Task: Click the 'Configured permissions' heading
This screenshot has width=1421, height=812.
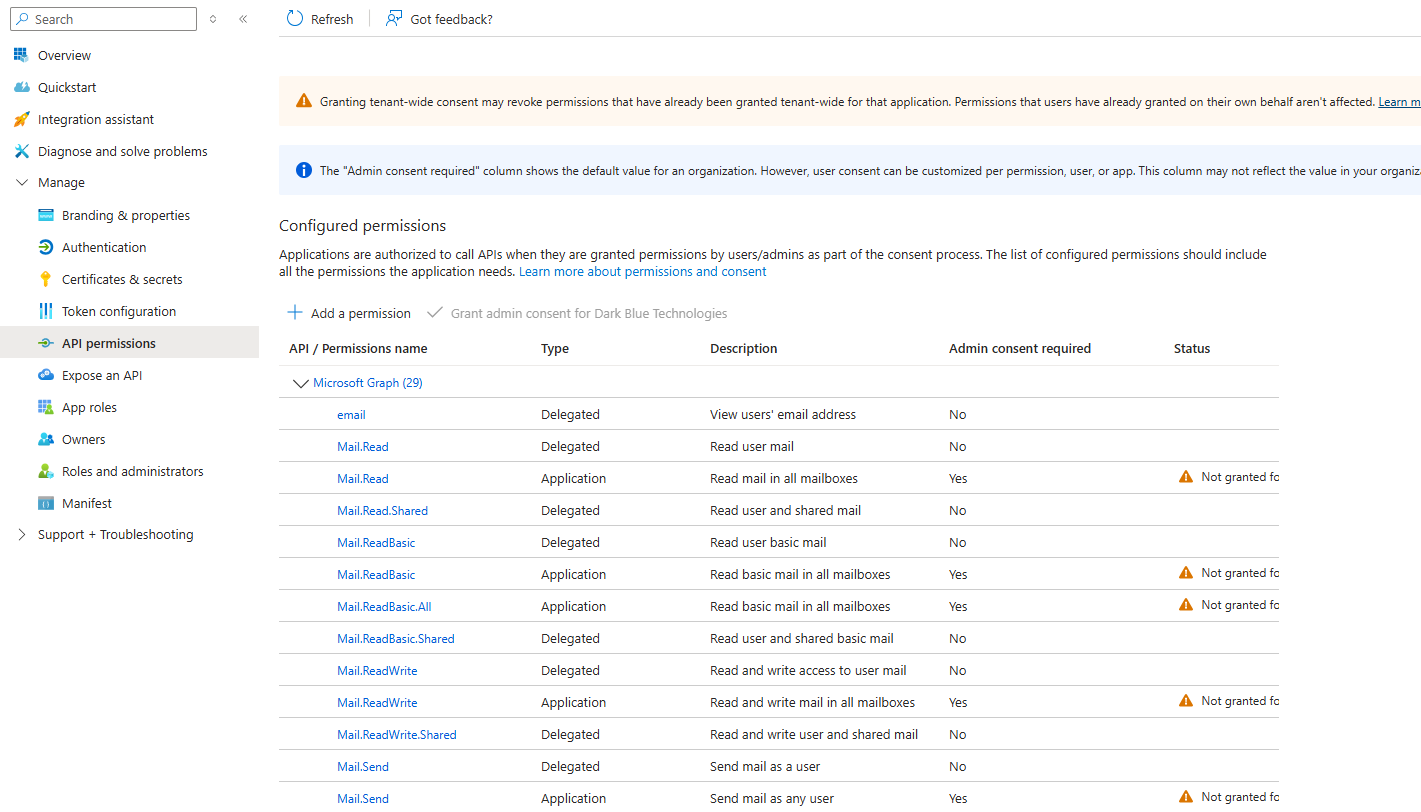Action: pos(363,226)
